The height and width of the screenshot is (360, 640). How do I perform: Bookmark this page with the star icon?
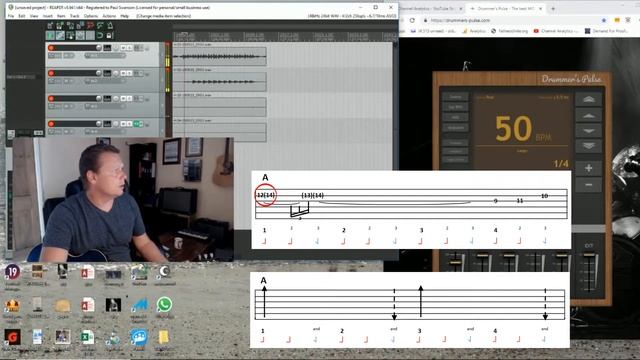604,20
